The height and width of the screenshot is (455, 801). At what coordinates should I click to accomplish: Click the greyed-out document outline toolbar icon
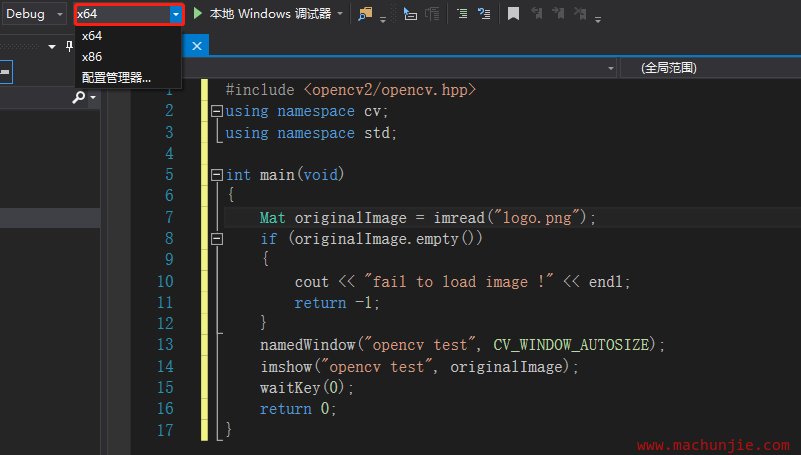click(432, 14)
